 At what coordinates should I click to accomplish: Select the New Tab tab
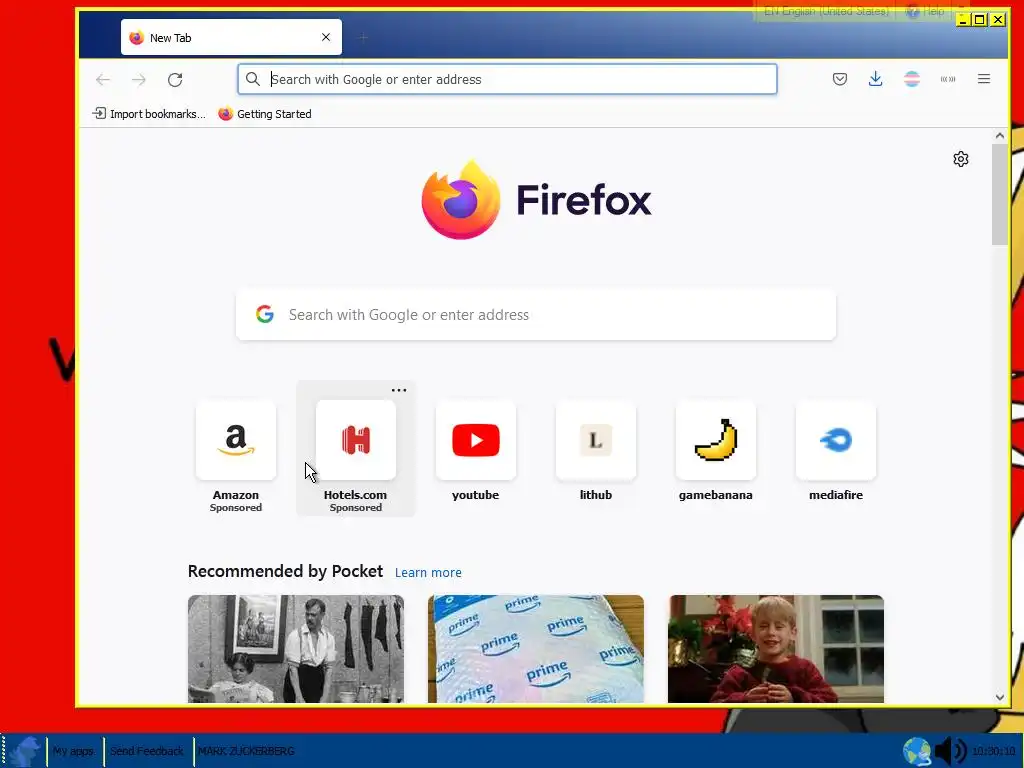231,37
